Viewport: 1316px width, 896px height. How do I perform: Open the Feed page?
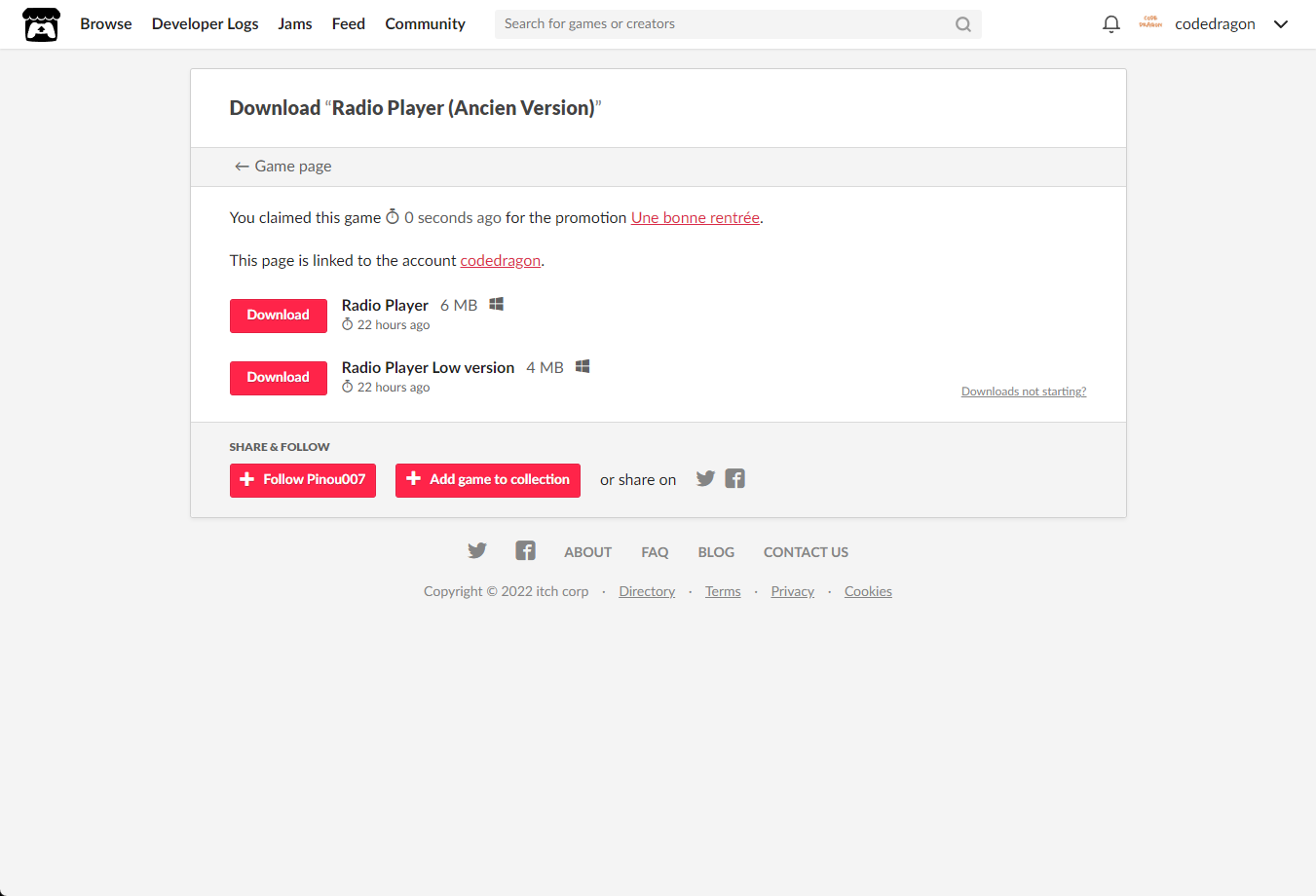tap(349, 24)
